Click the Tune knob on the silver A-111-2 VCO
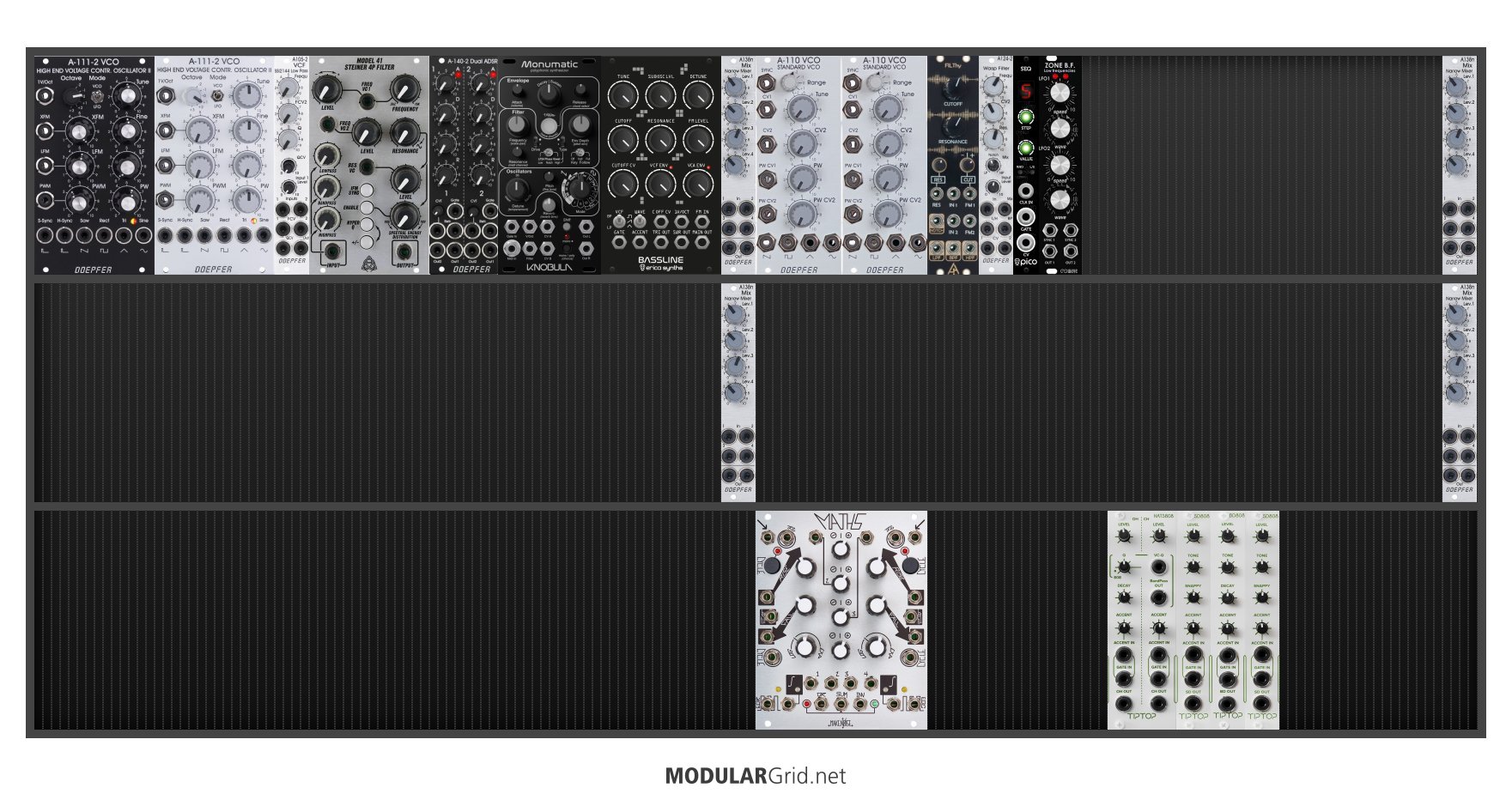1512x794 pixels. 249,96
